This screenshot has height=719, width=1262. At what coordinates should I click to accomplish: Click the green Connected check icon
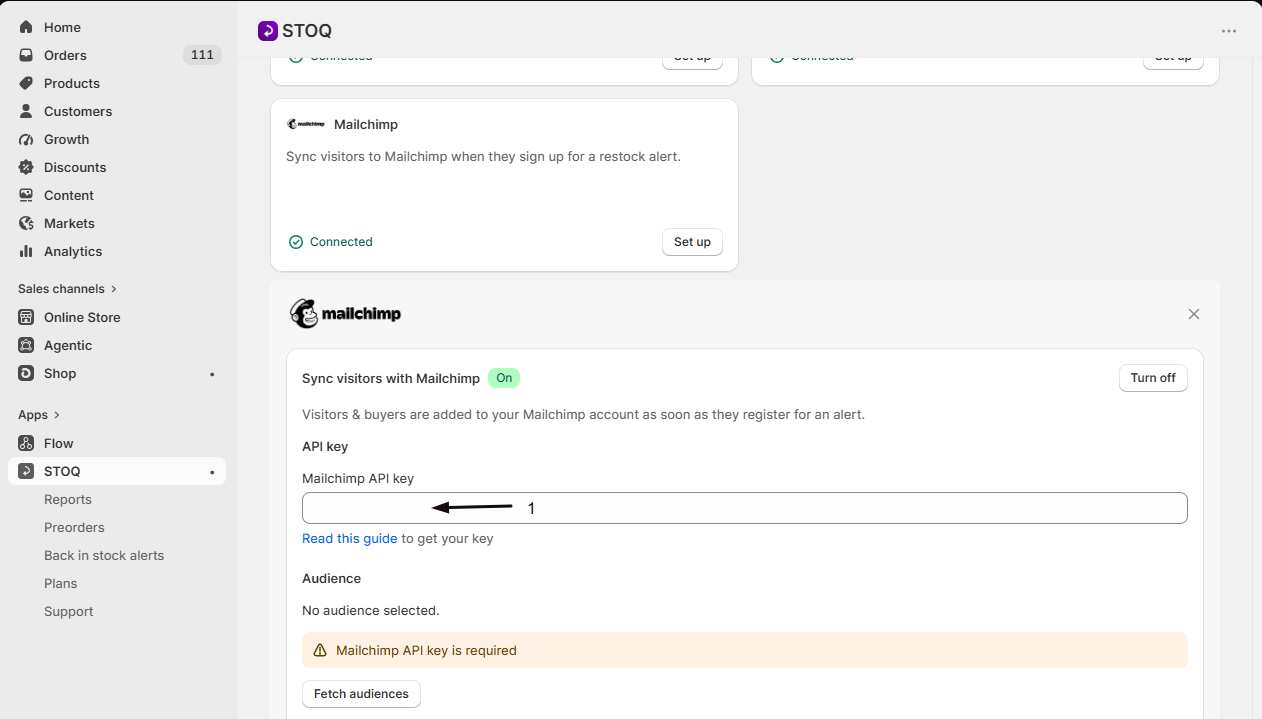(x=296, y=242)
